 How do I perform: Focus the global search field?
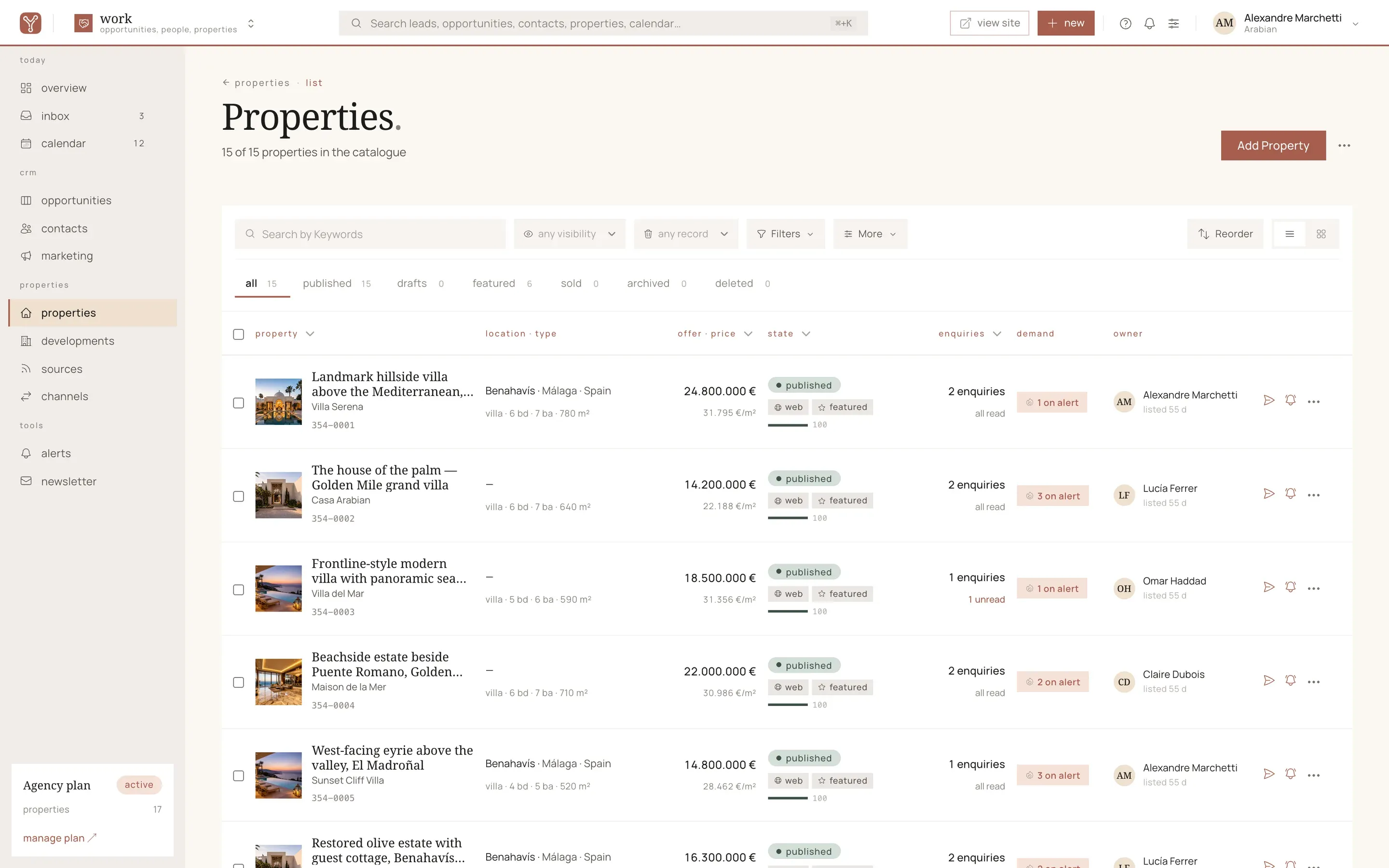point(603,23)
